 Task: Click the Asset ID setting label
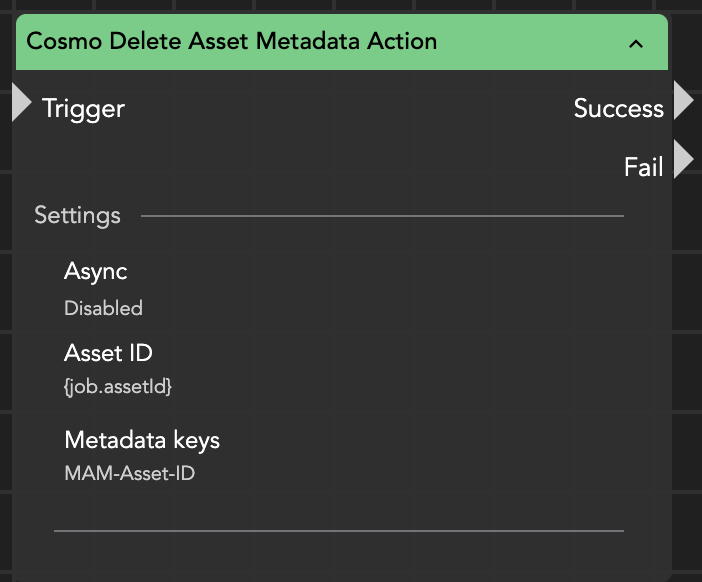click(108, 353)
